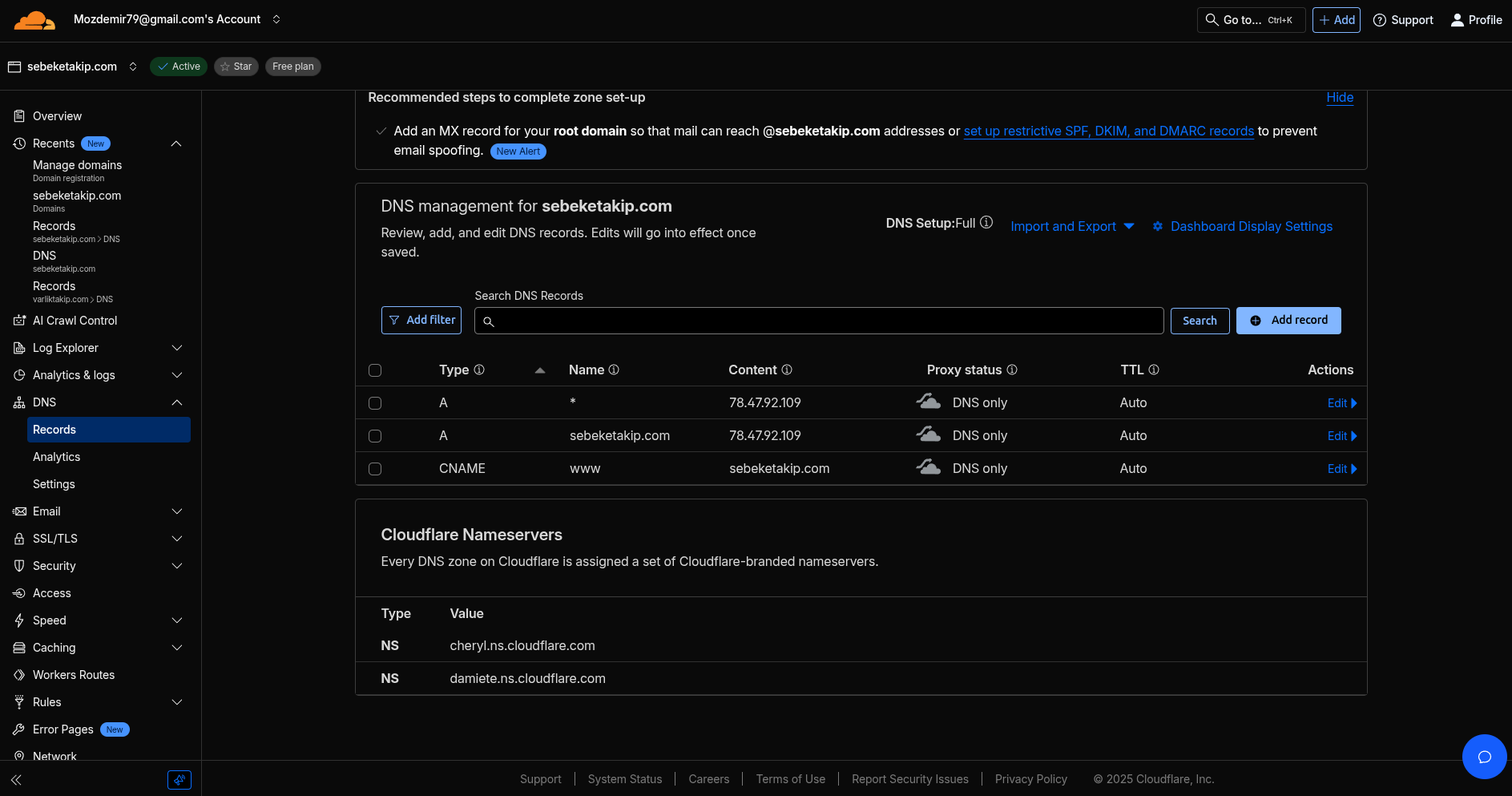Open the account switcher dropdown

[276, 19]
